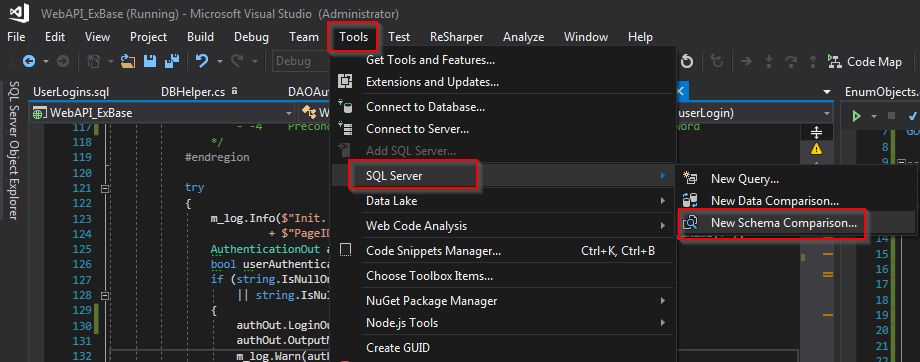Click the lock icon on the DBHelper.cs tab
Image resolution: width=920 pixels, height=362 pixels.
pos(235,91)
